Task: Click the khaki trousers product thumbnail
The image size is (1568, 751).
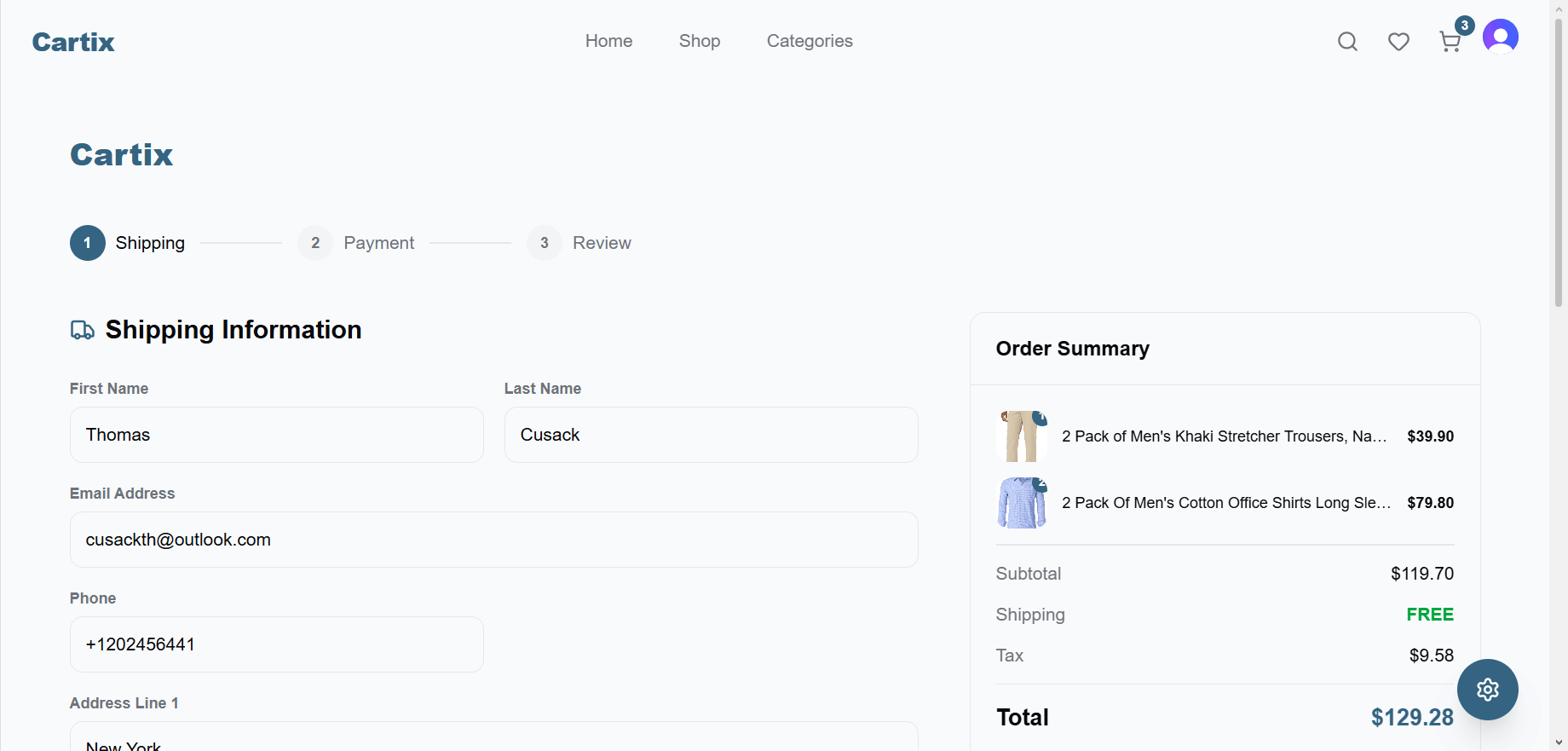Action: (1022, 436)
